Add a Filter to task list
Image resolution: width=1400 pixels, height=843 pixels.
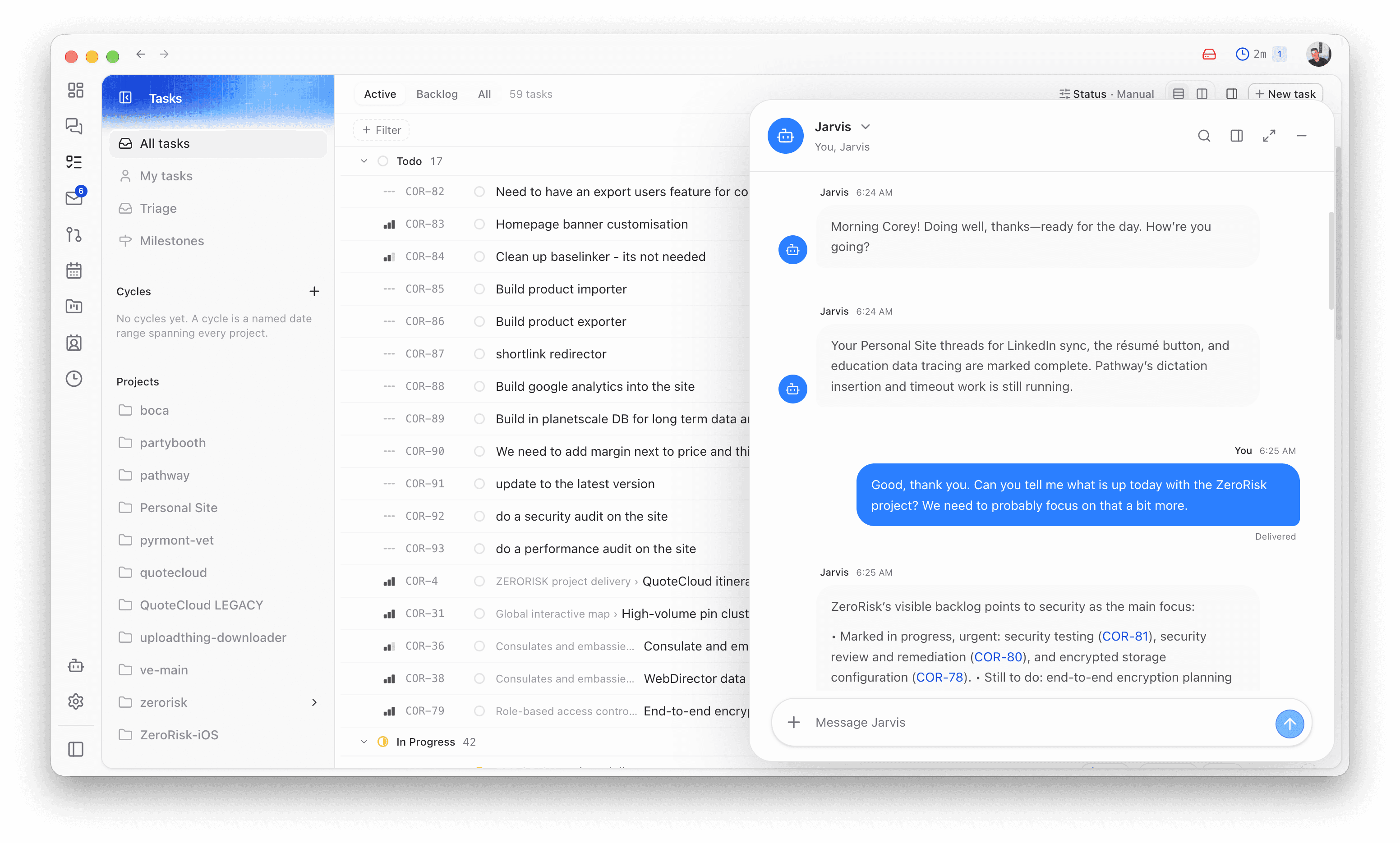(381, 129)
